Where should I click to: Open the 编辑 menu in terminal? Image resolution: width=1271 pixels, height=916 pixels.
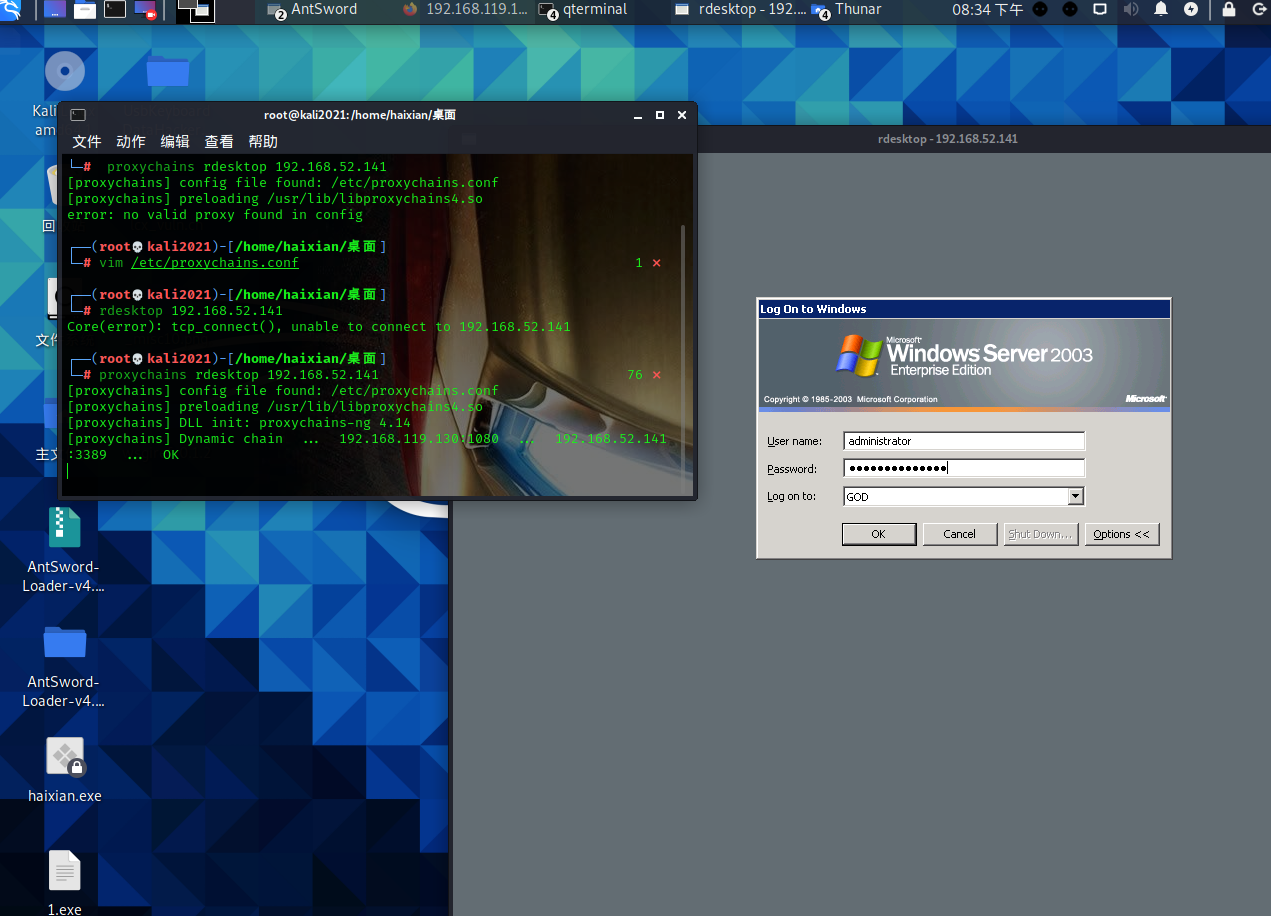point(175,141)
